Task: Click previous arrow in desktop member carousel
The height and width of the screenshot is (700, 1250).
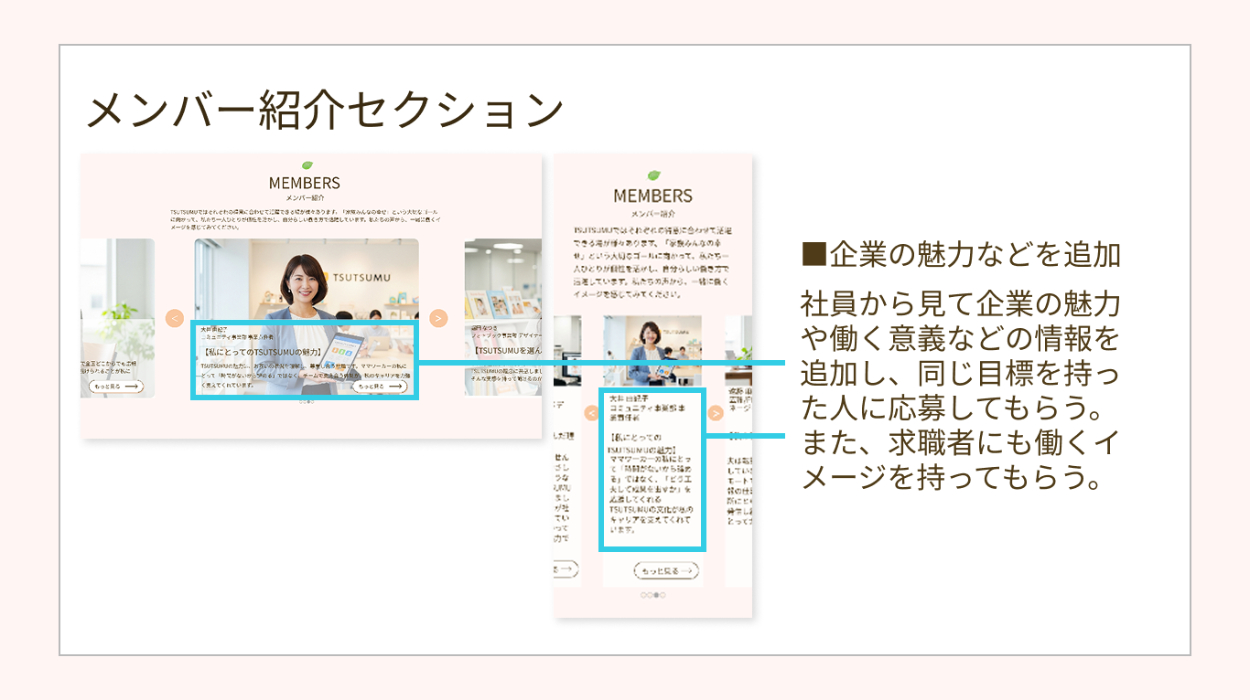Action: coord(174,319)
